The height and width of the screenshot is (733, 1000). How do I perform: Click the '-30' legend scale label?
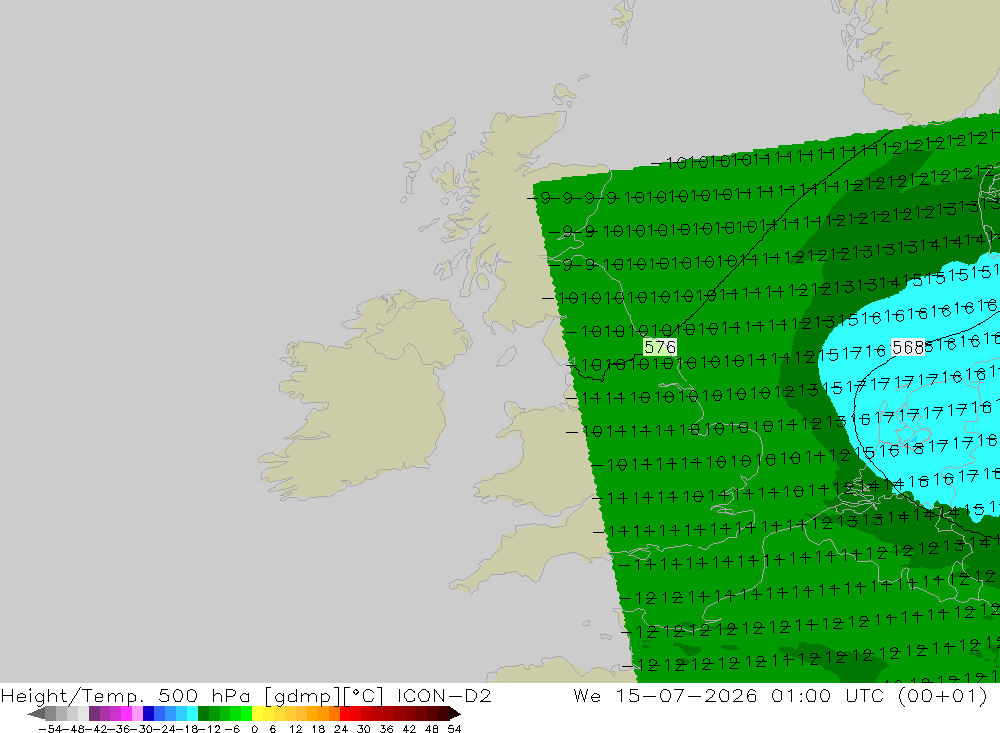(142, 729)
